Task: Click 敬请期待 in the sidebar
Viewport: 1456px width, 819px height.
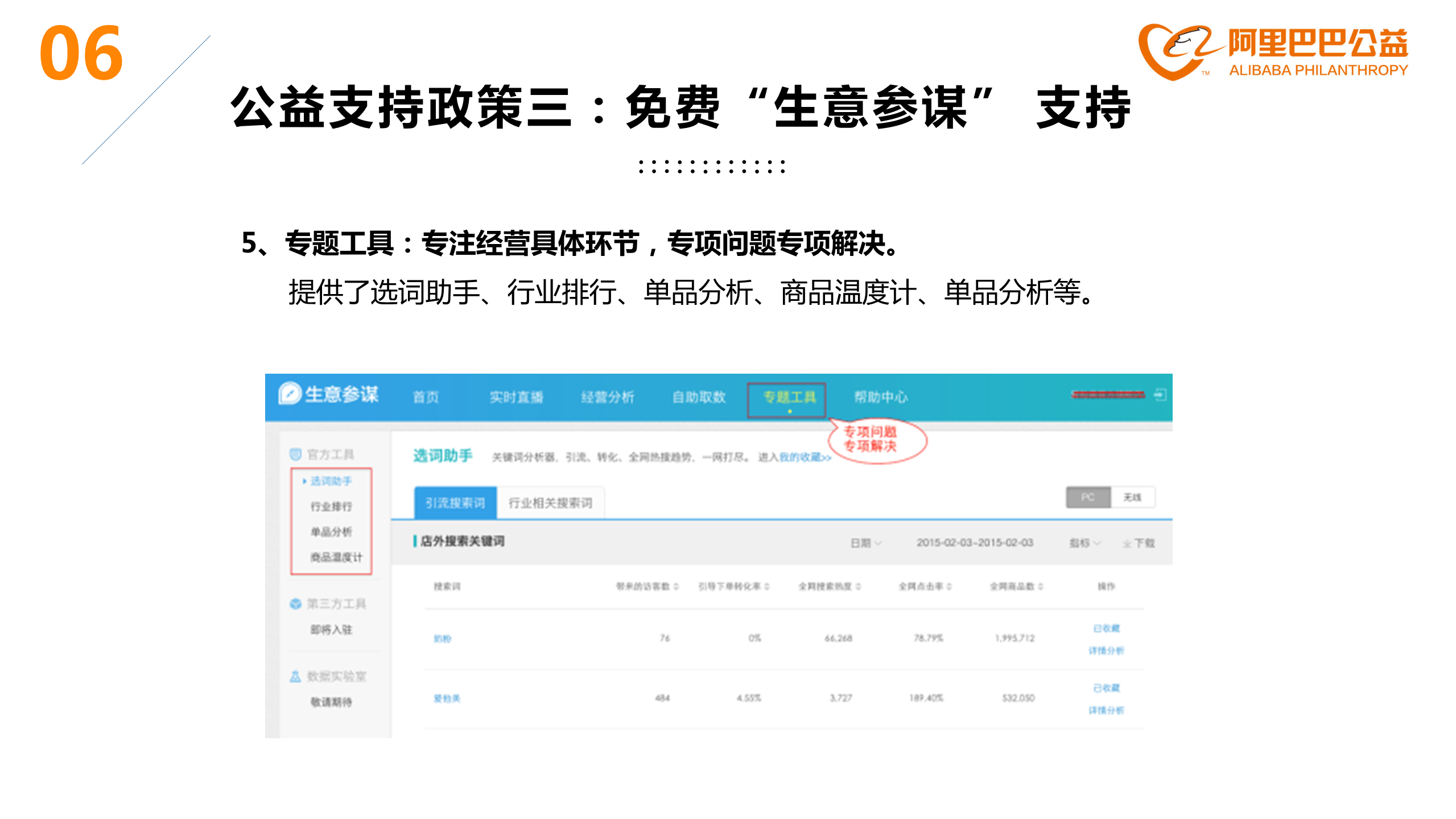Action: pos(331,702)
